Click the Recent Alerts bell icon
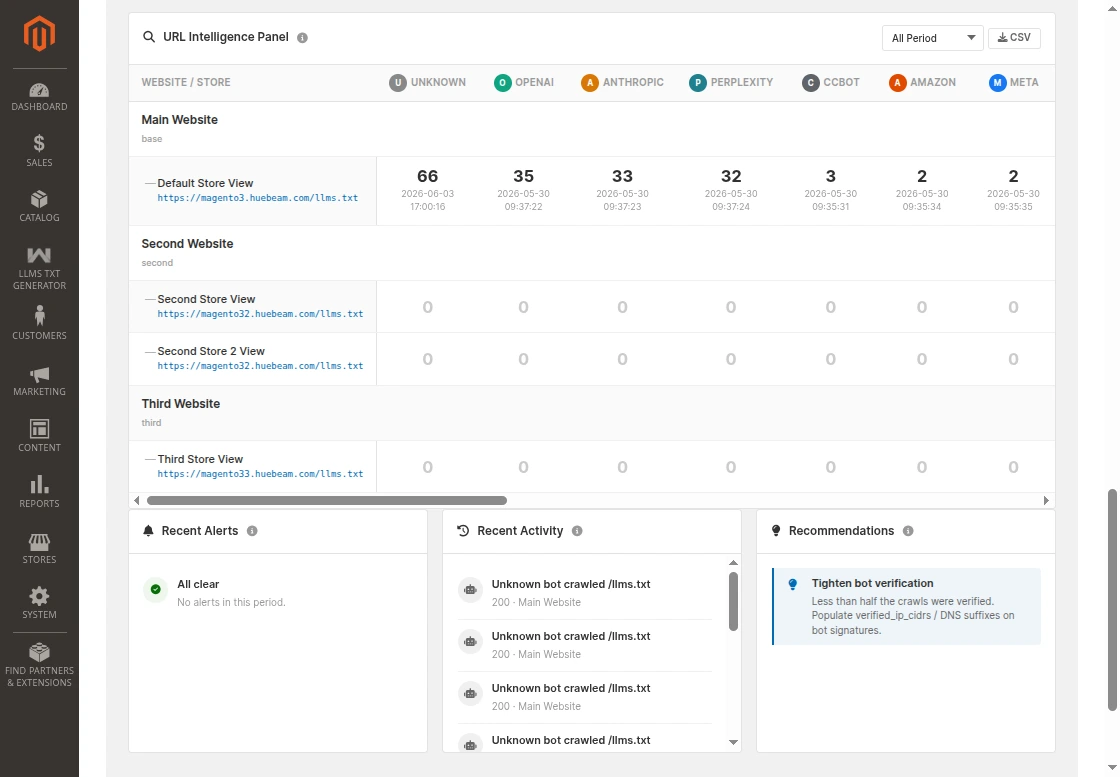 click(149, 531)
